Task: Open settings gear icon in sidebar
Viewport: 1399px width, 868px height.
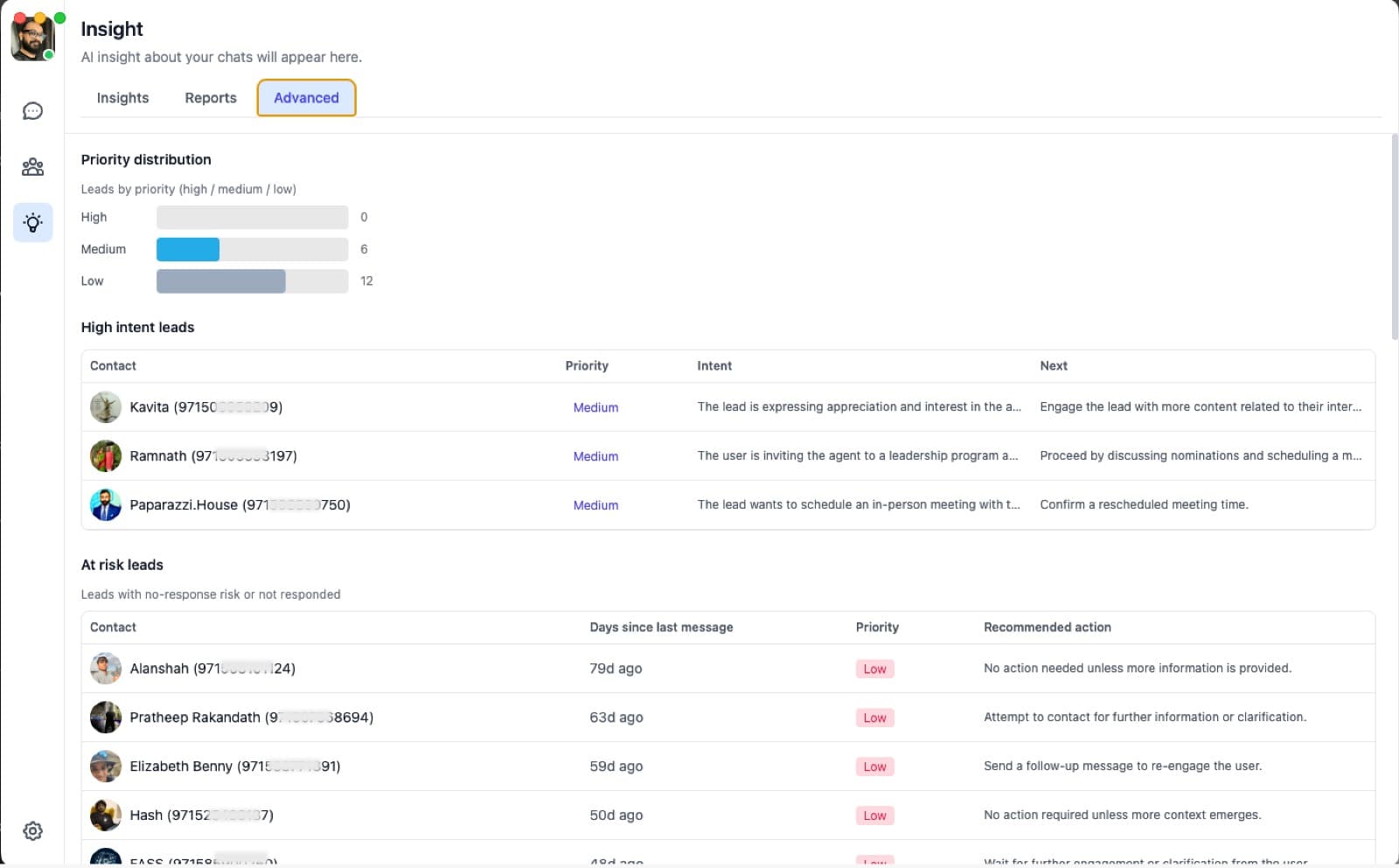Action: click(x=32, y=830)
